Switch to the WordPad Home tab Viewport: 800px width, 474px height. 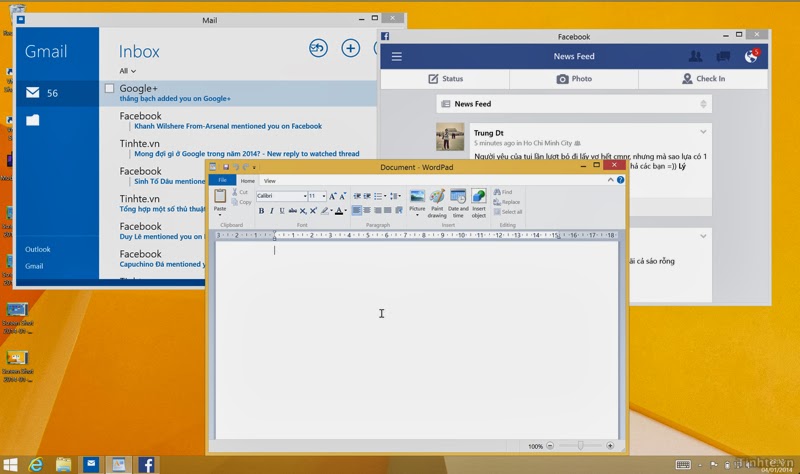(x=247, y=181)
